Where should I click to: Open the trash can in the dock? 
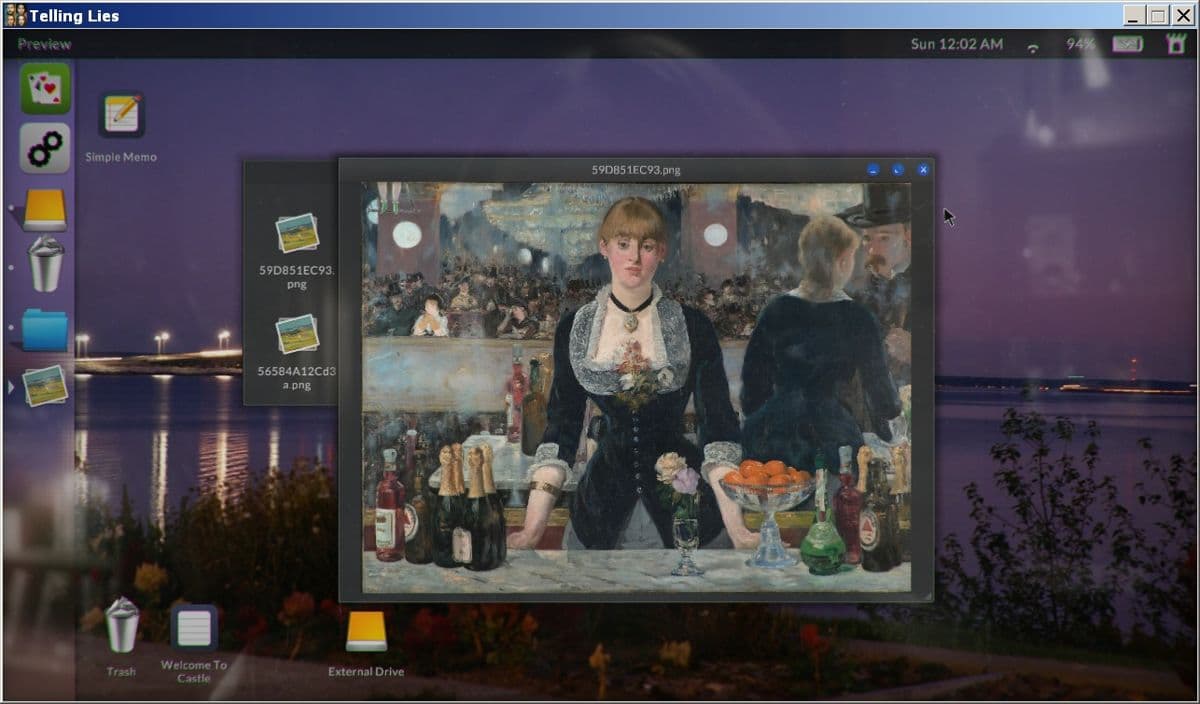point(45,265)
